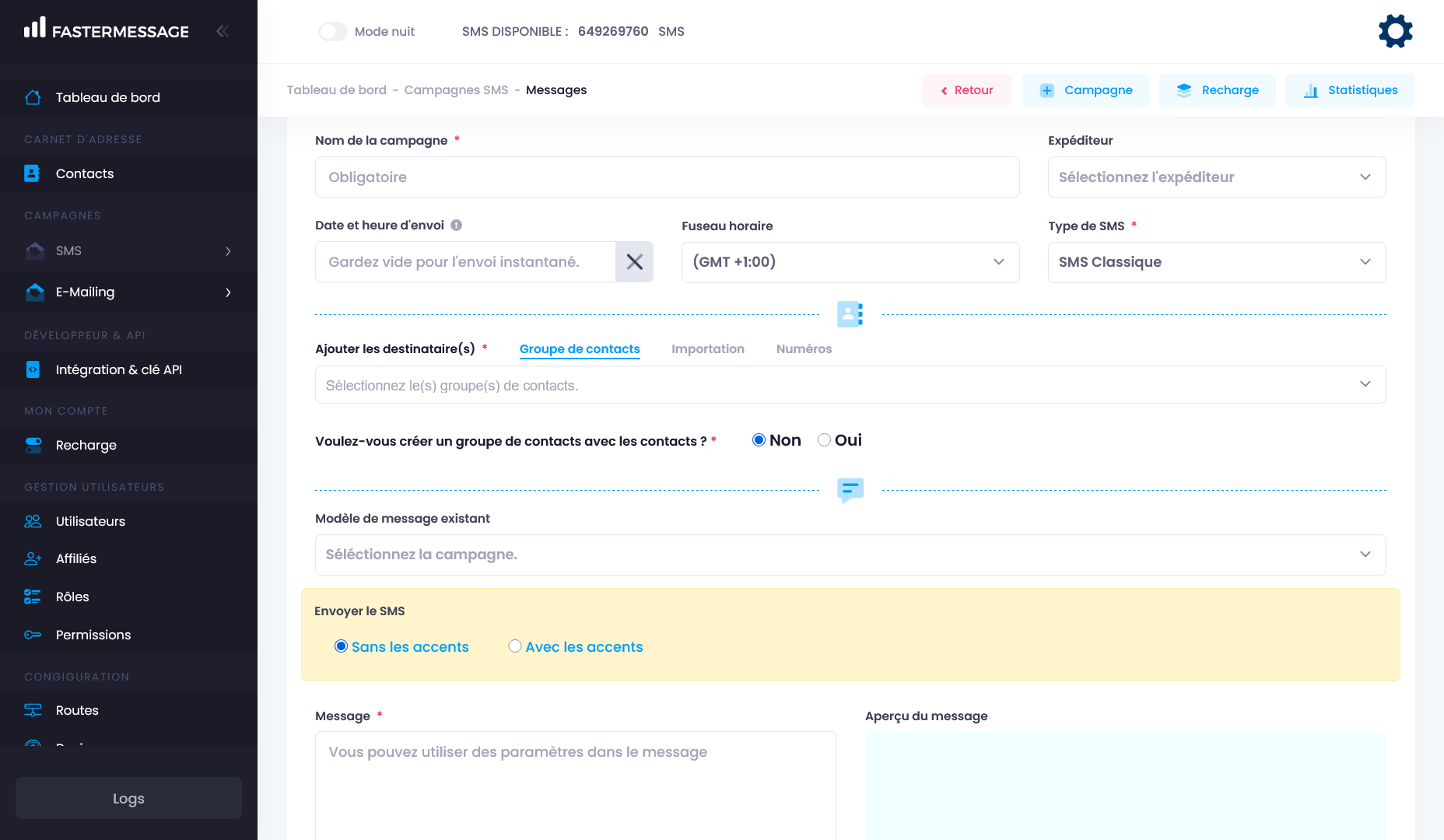Collapse the sidebar with double-chevron icon
This screenshot has height=840, width=1444.
[x=223, y=31]
